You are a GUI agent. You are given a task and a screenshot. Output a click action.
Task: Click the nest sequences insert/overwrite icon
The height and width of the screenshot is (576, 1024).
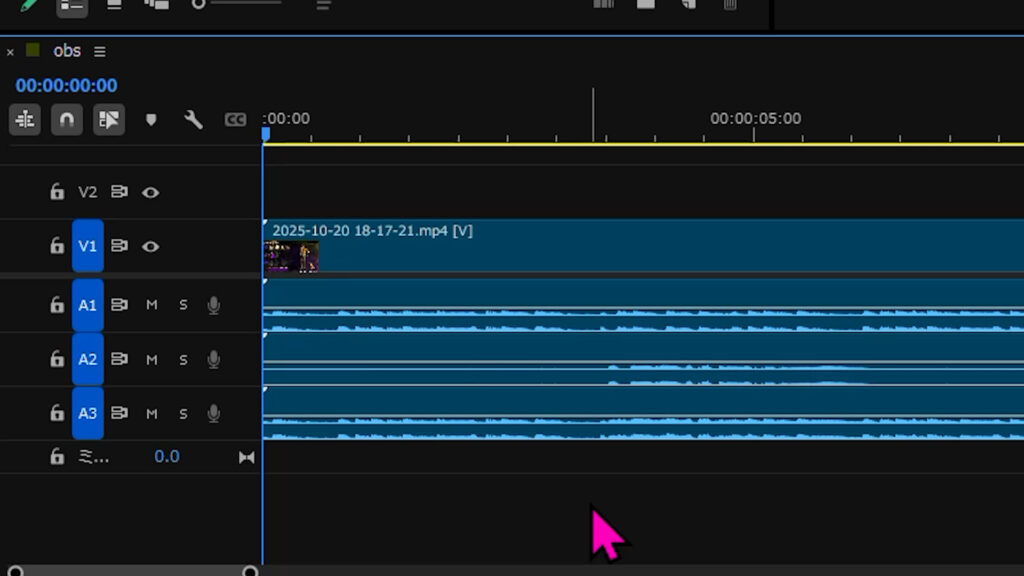click(25, 120)
